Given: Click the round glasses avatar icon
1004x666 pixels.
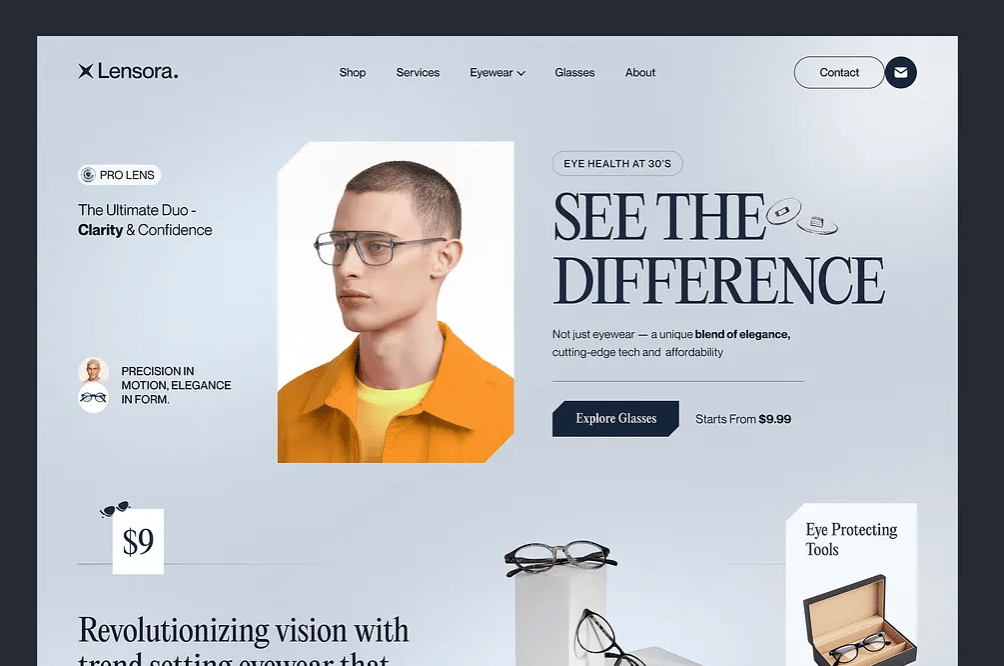Looking at the screenshot, I should [93, 398].
